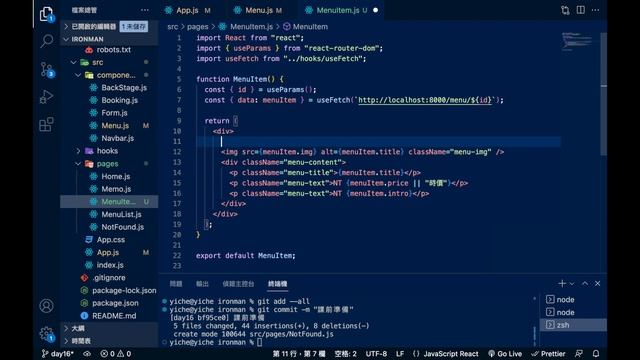Screen dimensions: 640x360
Task: Expand the Outline section
Action: pyautogui.click(x=109, y=328)
